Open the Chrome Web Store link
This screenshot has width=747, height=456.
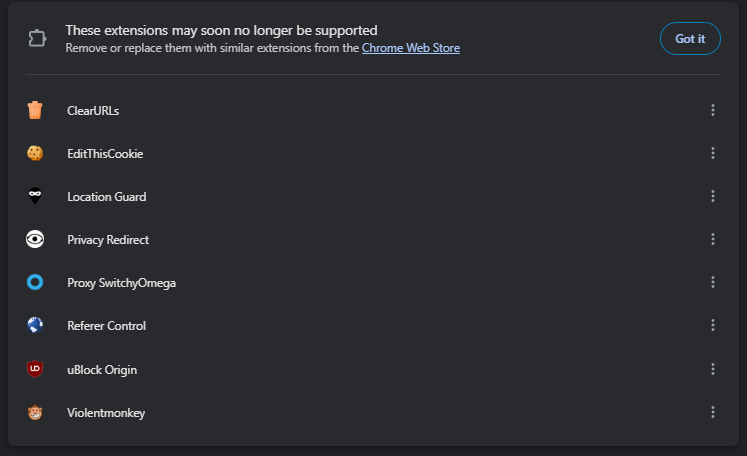pyautogui.click(x=411, y=48)
